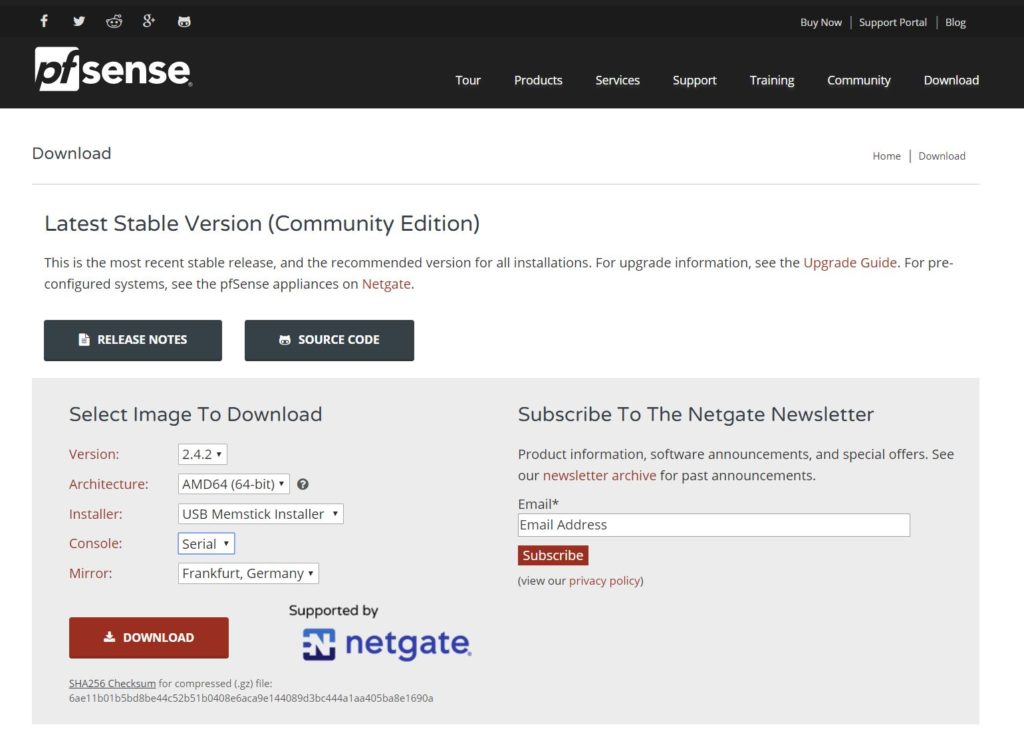The image size is (1024, 739).
Task: Click the Release Notes button
Action: click(133, 340)
